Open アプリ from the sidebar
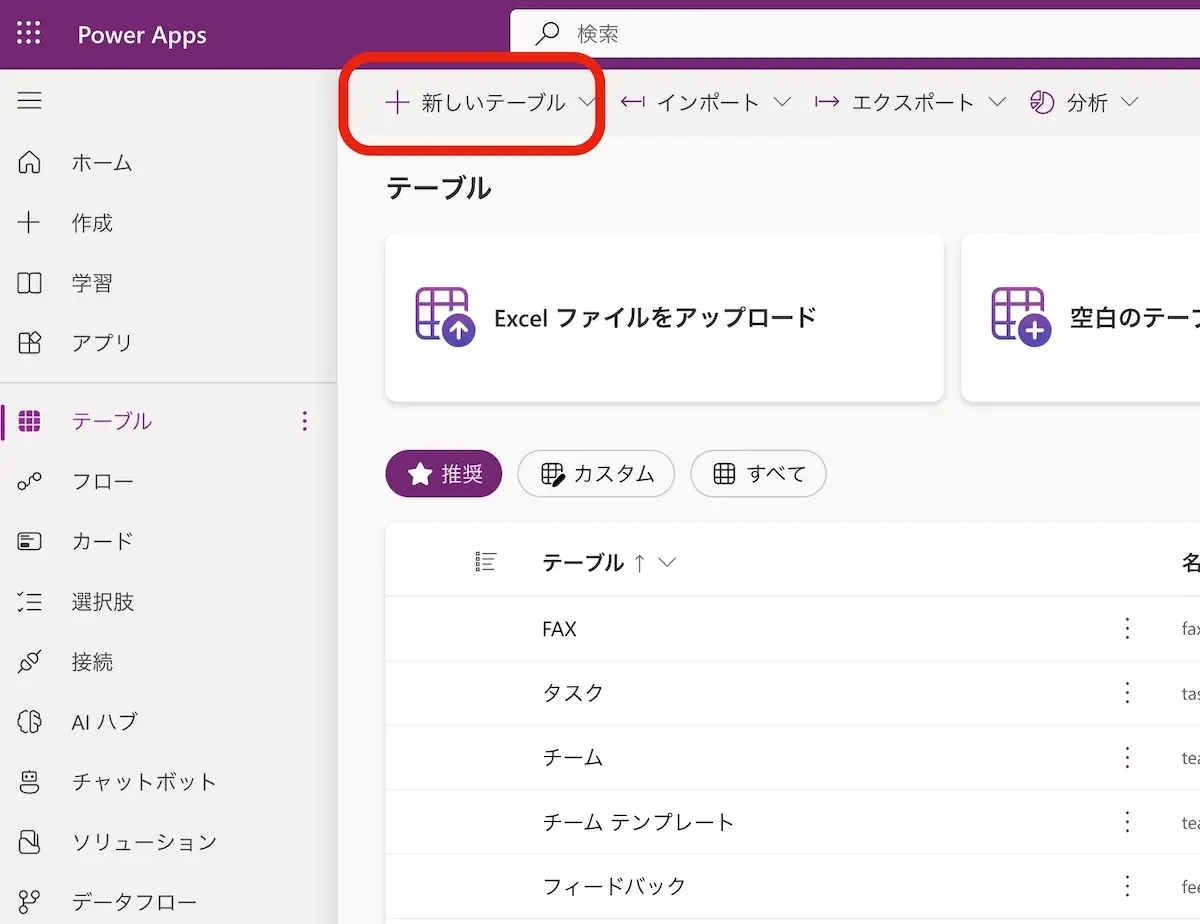The width and height of the screenshot is (1200, 924). 101,343
